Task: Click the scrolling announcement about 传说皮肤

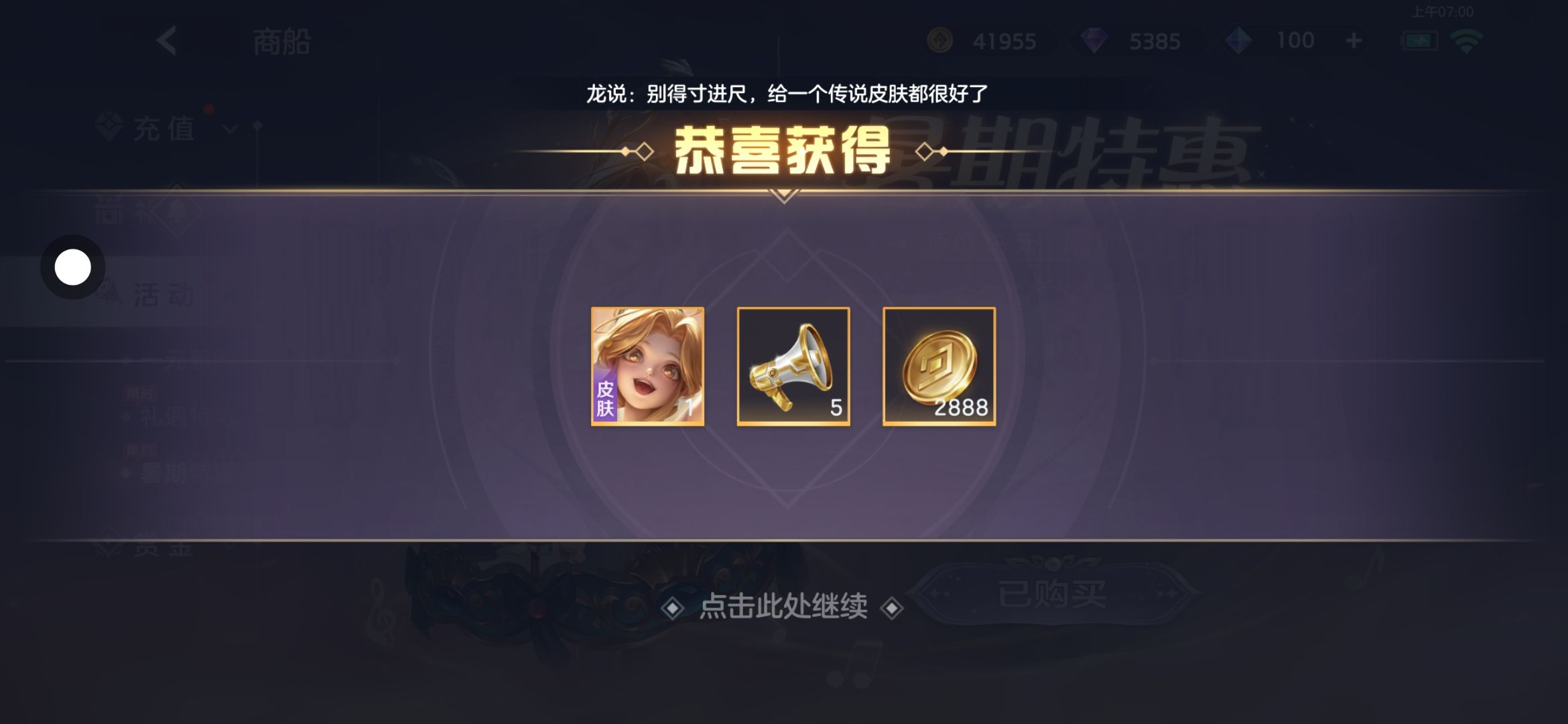Action: [787, 94]
